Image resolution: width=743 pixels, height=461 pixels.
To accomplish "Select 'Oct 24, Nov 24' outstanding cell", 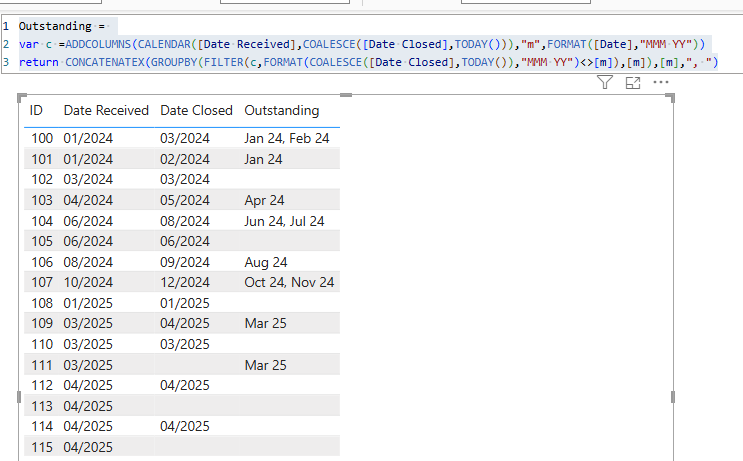I will pos(289,282).
